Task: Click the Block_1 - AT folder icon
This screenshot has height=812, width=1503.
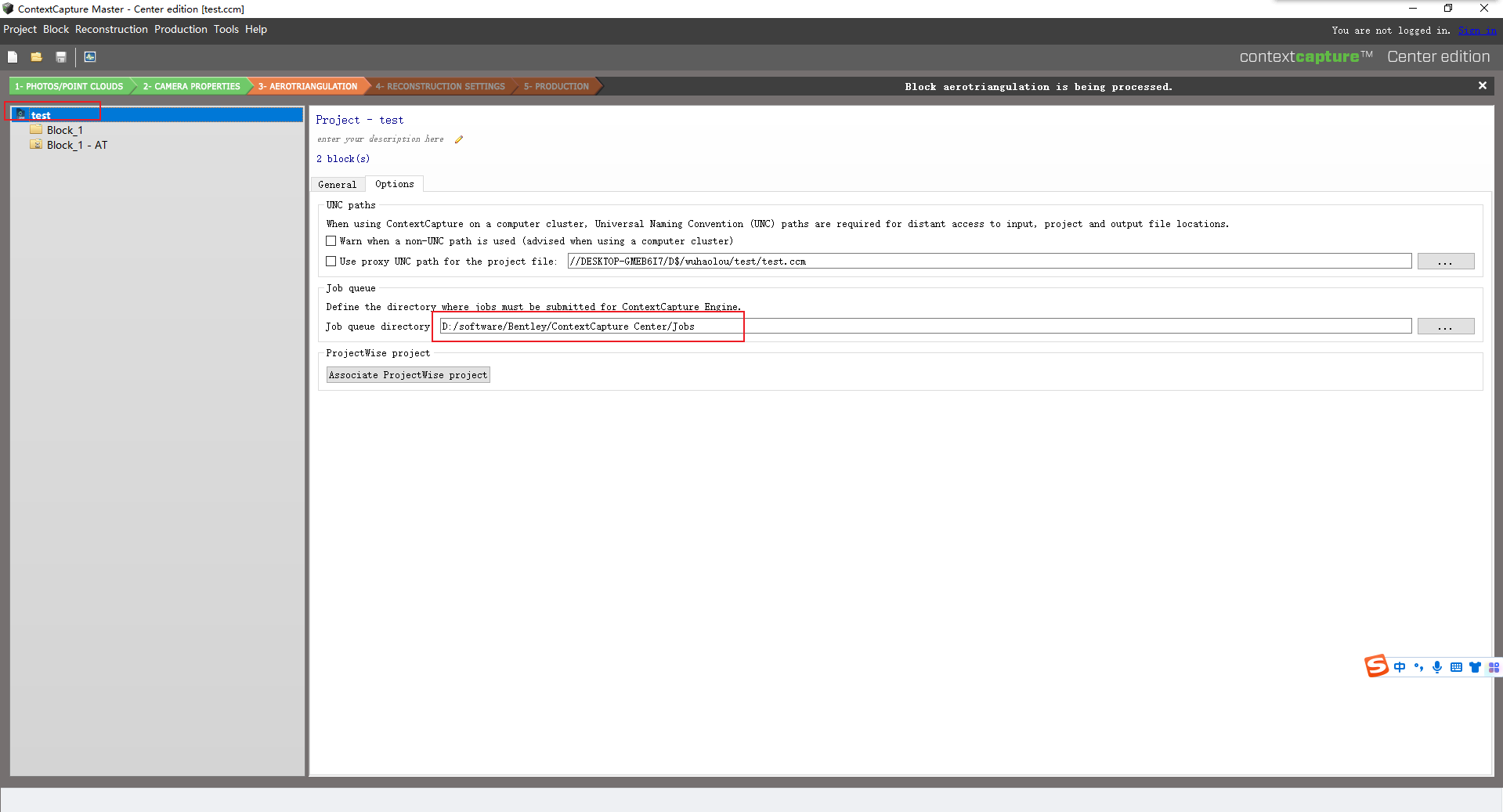Action: (36, 144)
